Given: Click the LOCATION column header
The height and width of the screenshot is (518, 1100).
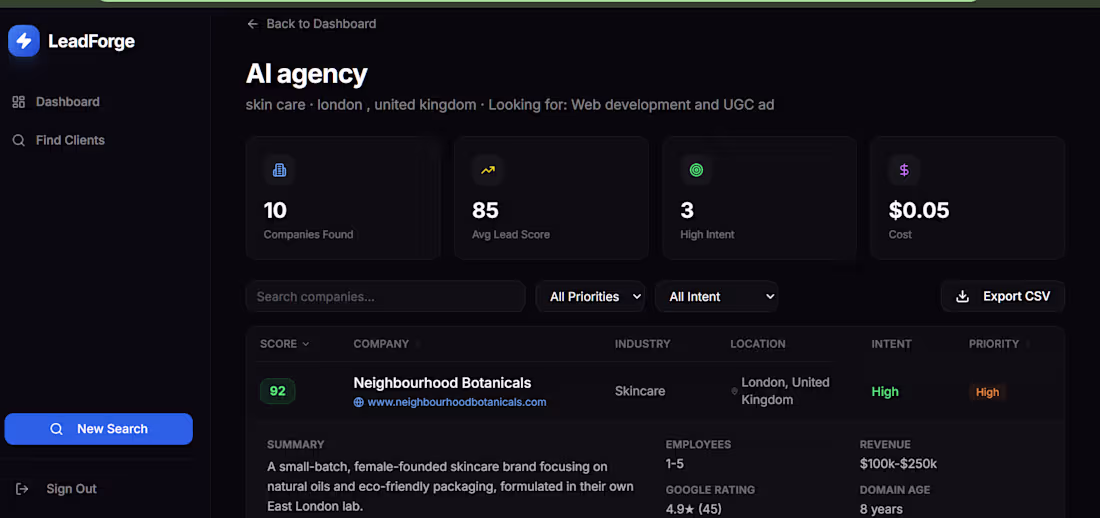Looking at the screenshot, I should coord(758,344).
